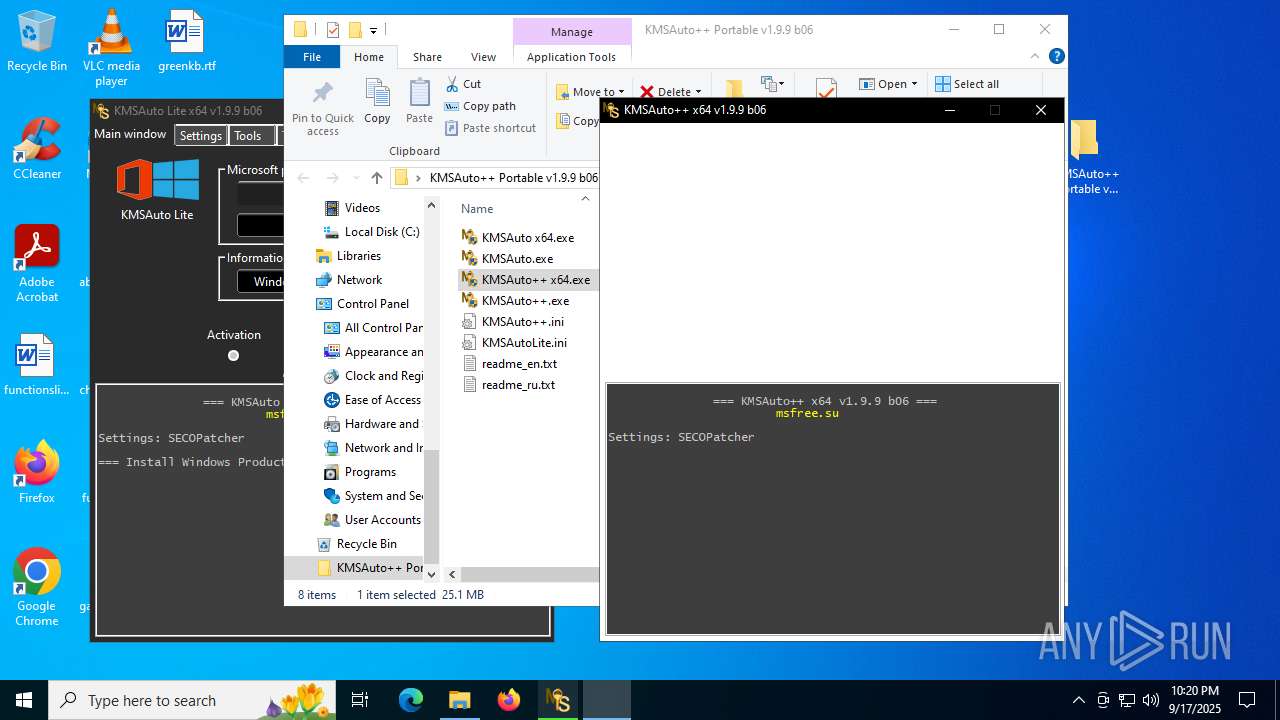Click msfree.su link in KMSAuto++ log
The width and height of the screenshot is (1280, 720).
point(807,413)
